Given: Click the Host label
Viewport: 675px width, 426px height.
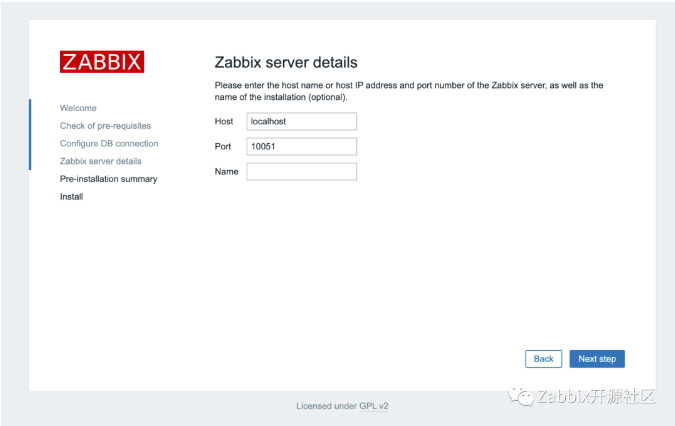Looking at the screenshot, I should click(224, 121).
